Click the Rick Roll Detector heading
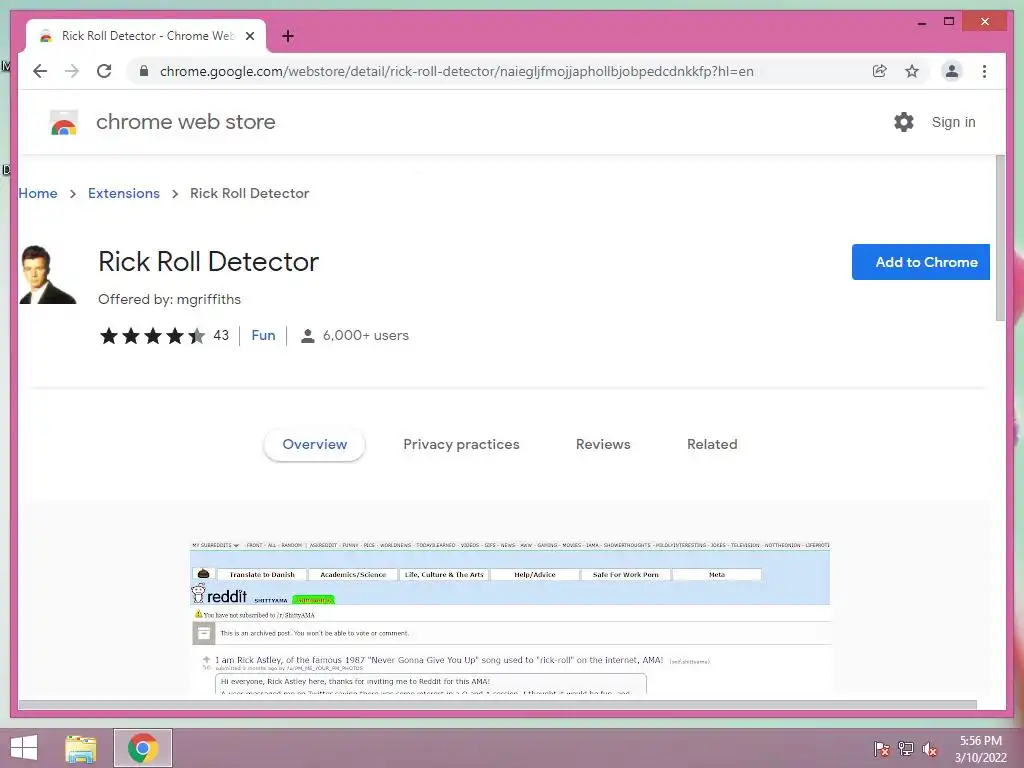1024x768 pixels. pyautogui.click(x=208, y=262)
